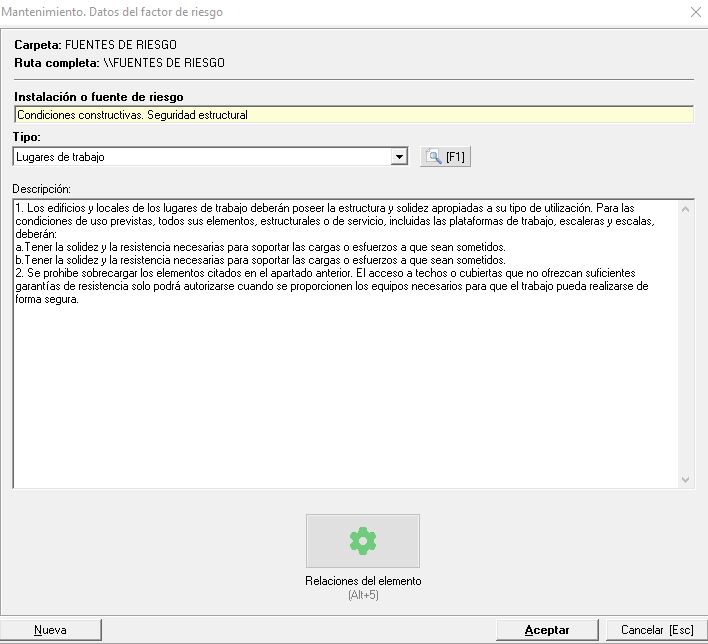The image size is (708, 644).
Task: Click the Ruta completa path text
Action: [119, 63]
